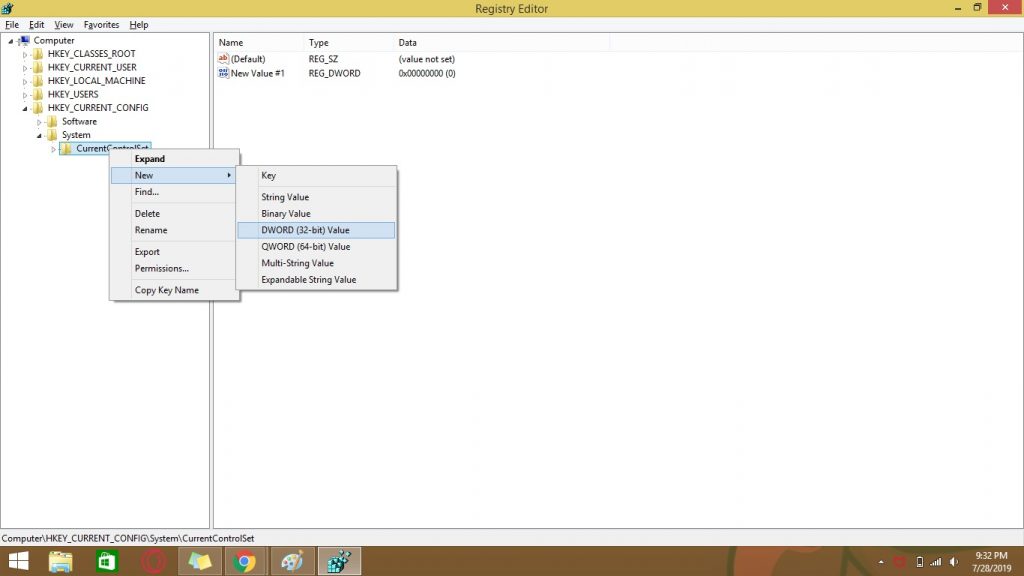
Task: Click the CurrentControlSet folder icon
Action: [x=67, y=149]
